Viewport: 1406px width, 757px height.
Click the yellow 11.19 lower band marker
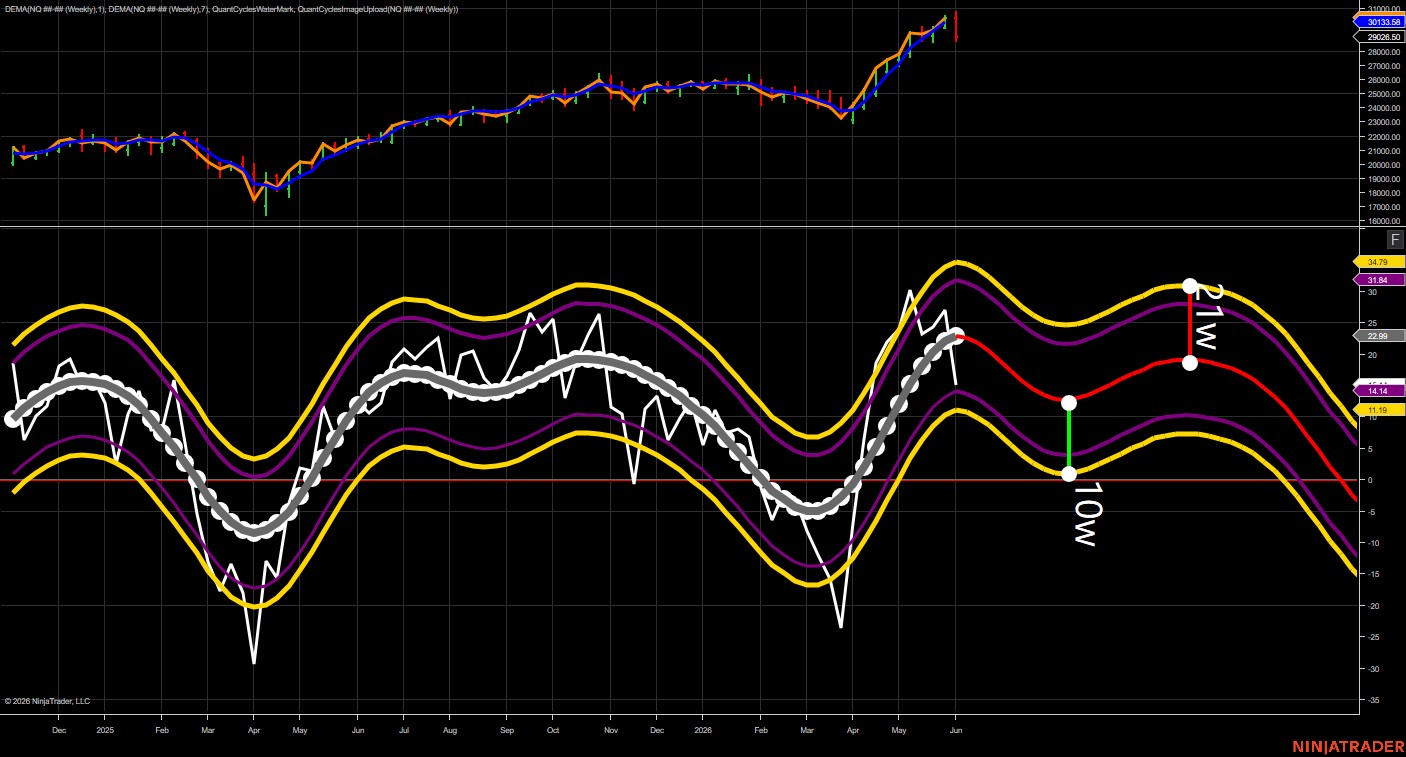1378,410
